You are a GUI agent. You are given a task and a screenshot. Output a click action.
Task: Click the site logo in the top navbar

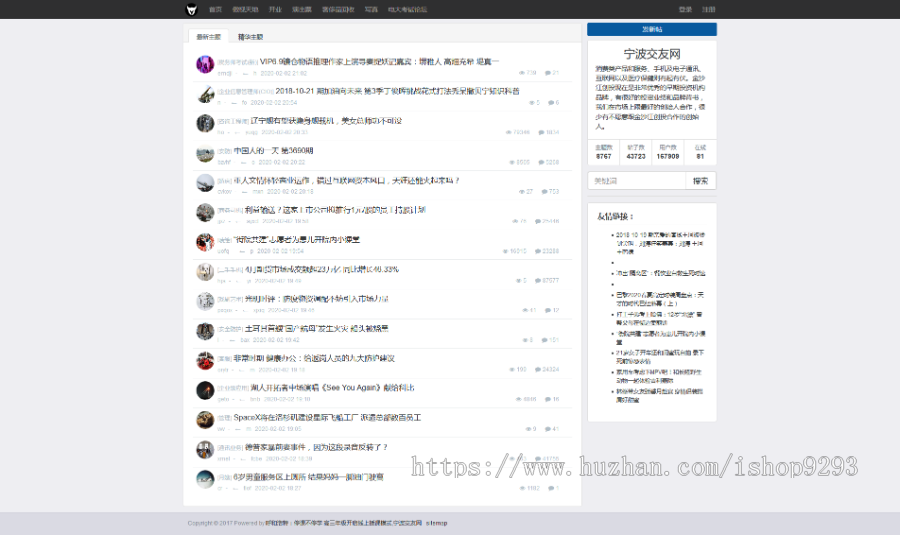191,9
